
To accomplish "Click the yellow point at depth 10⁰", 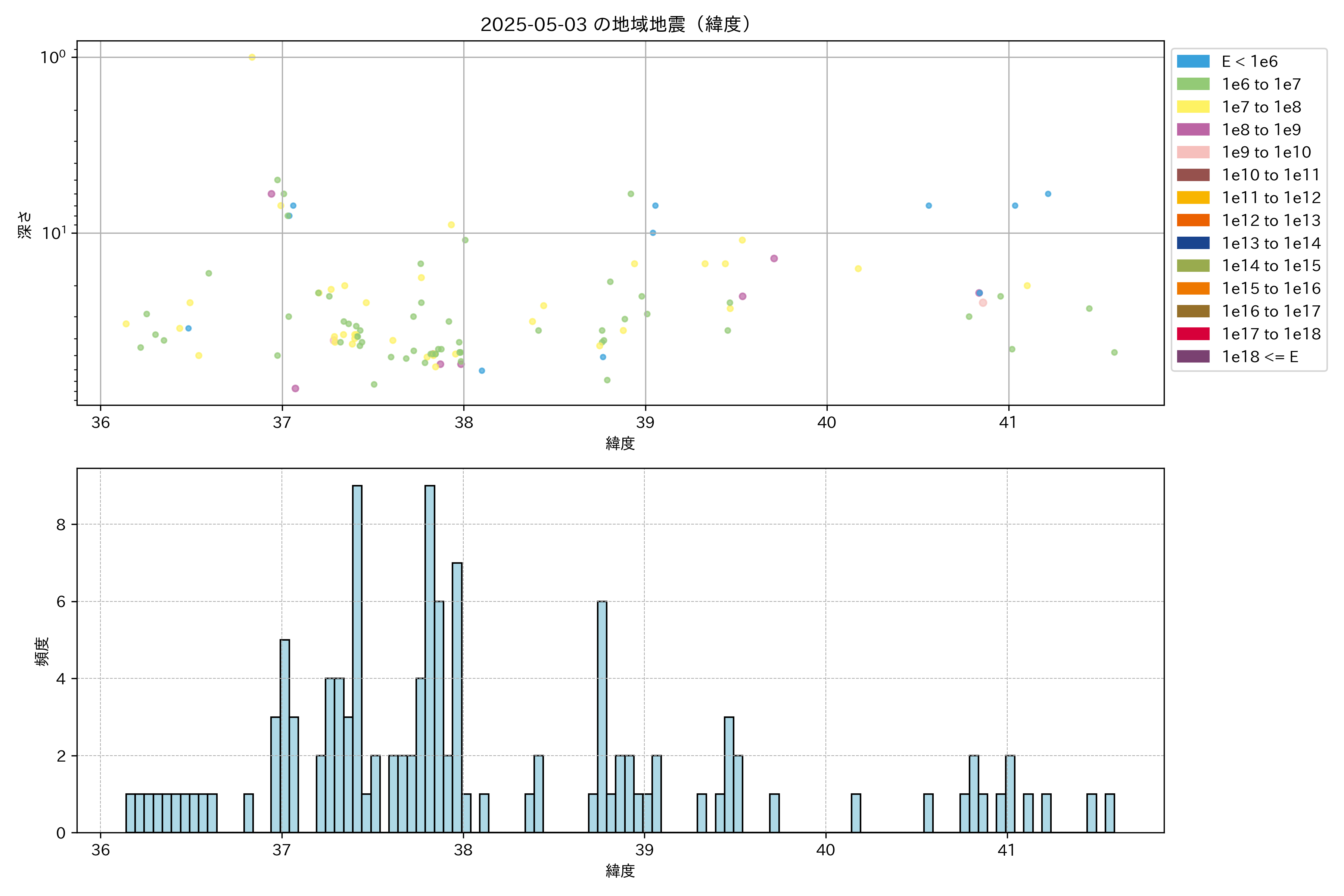I will tap(252, 57).
